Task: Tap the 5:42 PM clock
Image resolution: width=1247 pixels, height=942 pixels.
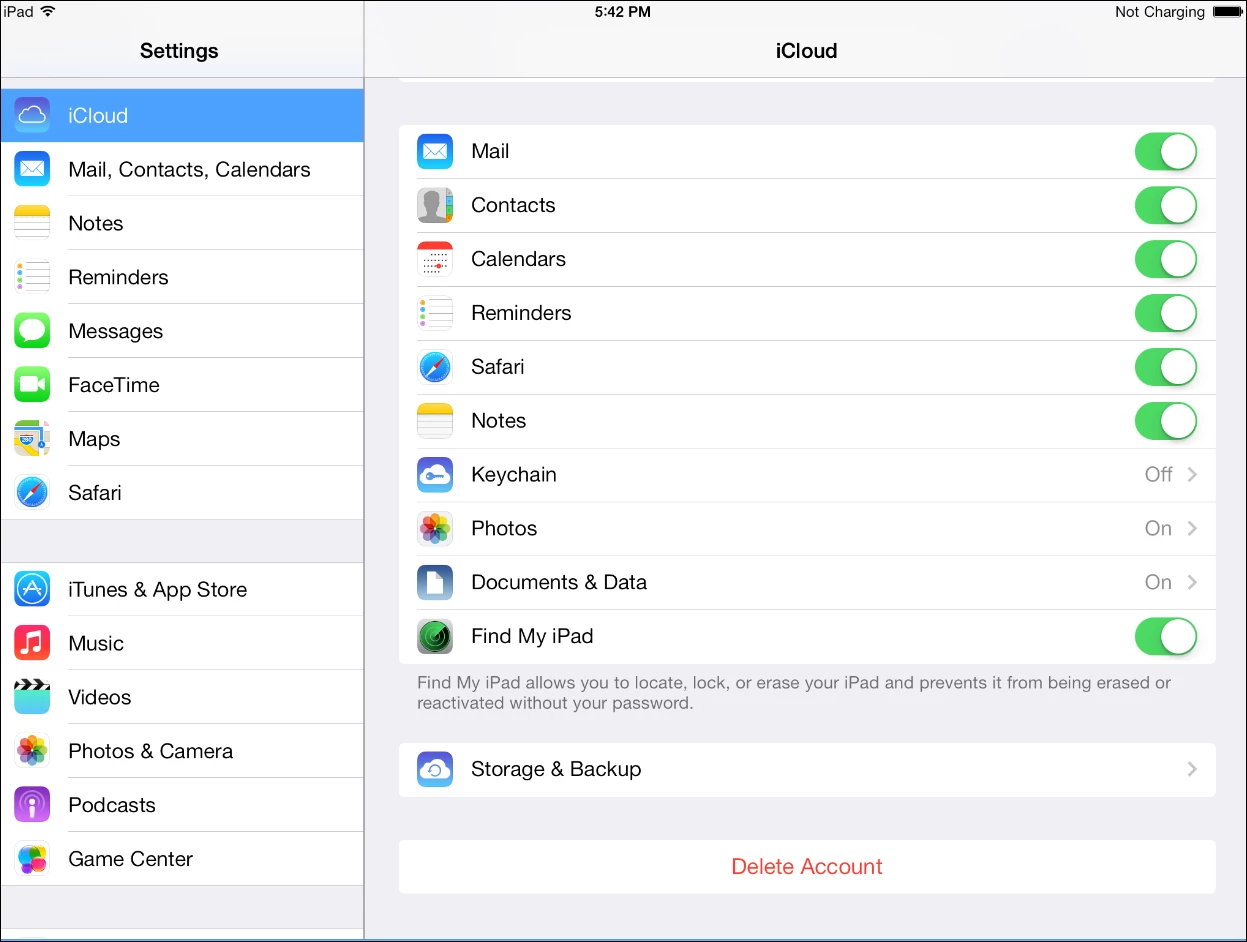Action: (622, 12)
